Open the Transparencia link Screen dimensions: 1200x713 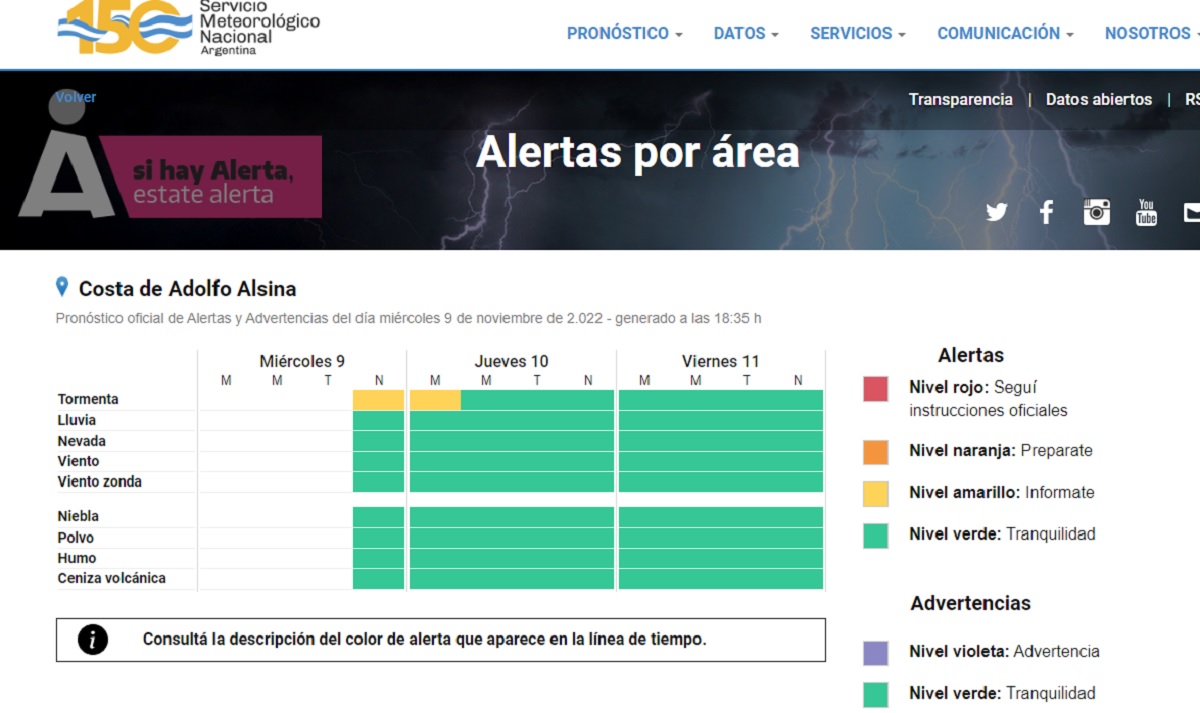click(x=960, y=99)
